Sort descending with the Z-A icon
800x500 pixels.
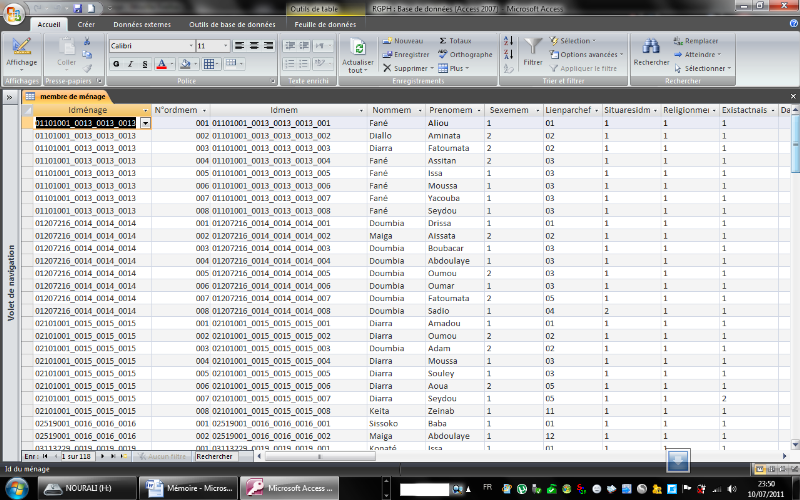510,55
